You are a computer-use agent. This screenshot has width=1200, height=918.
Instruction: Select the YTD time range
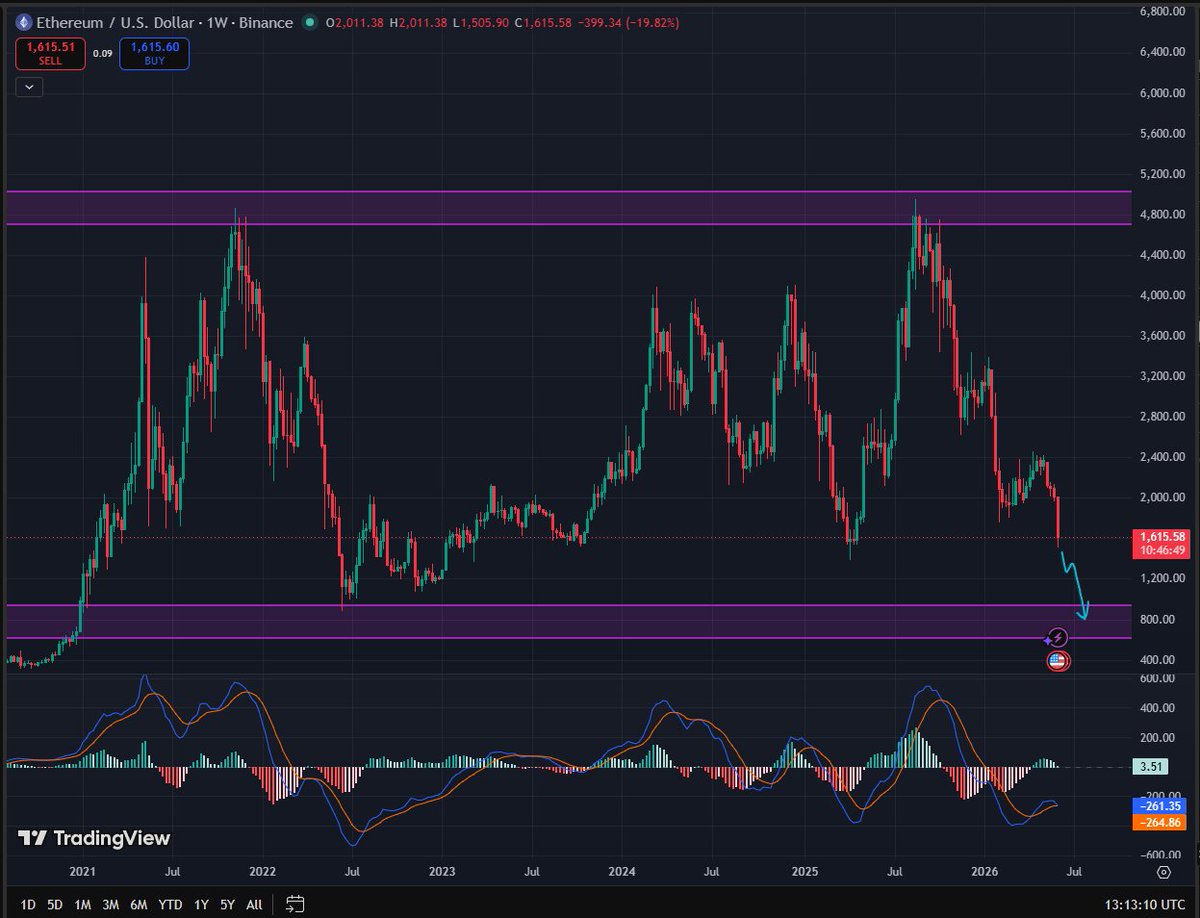click(170, 904)
